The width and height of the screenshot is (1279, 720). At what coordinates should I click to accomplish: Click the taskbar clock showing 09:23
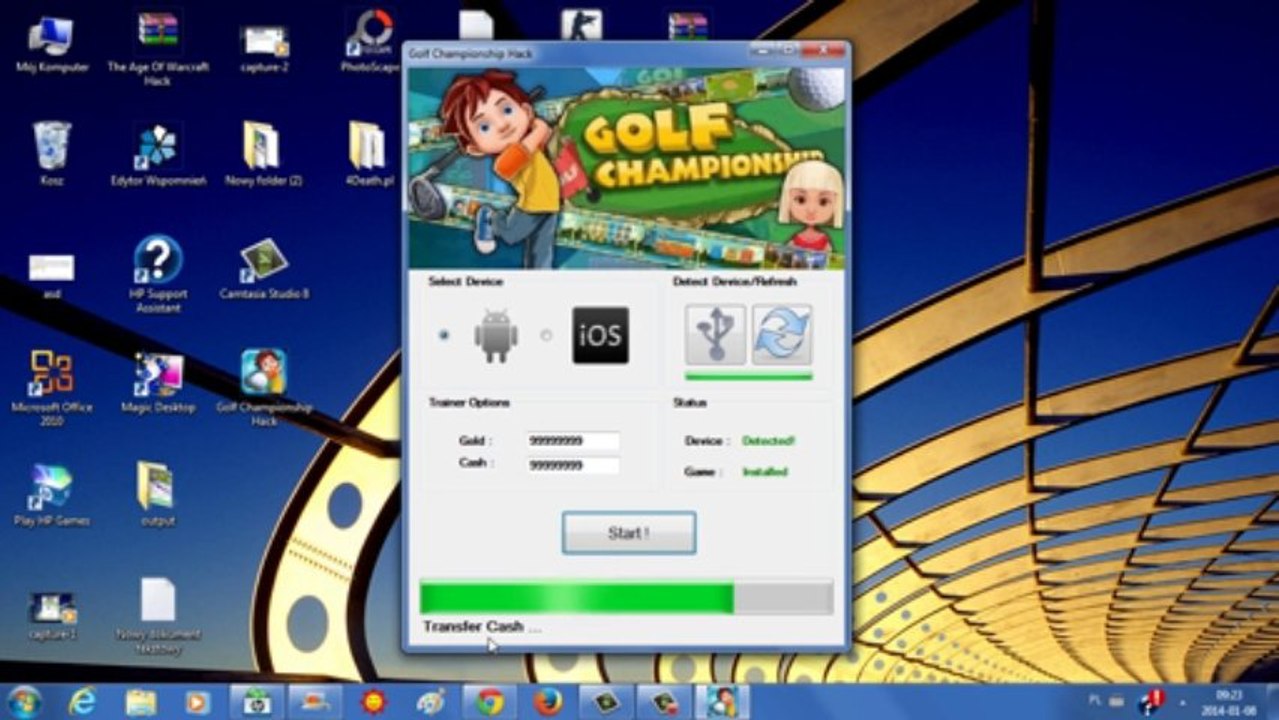1227,701
